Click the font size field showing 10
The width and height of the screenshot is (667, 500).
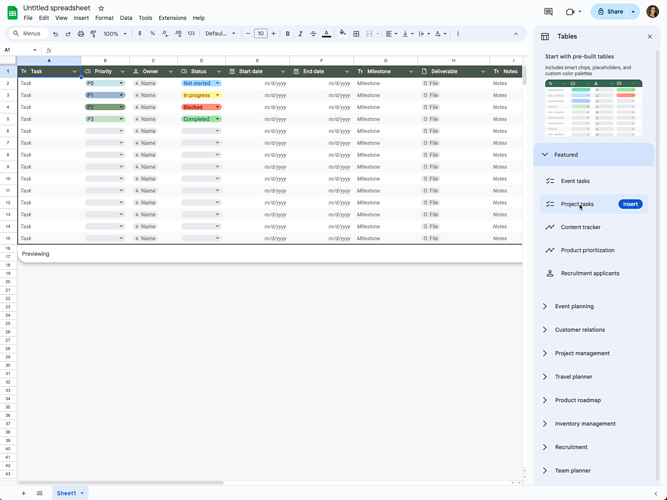point(261,34)
